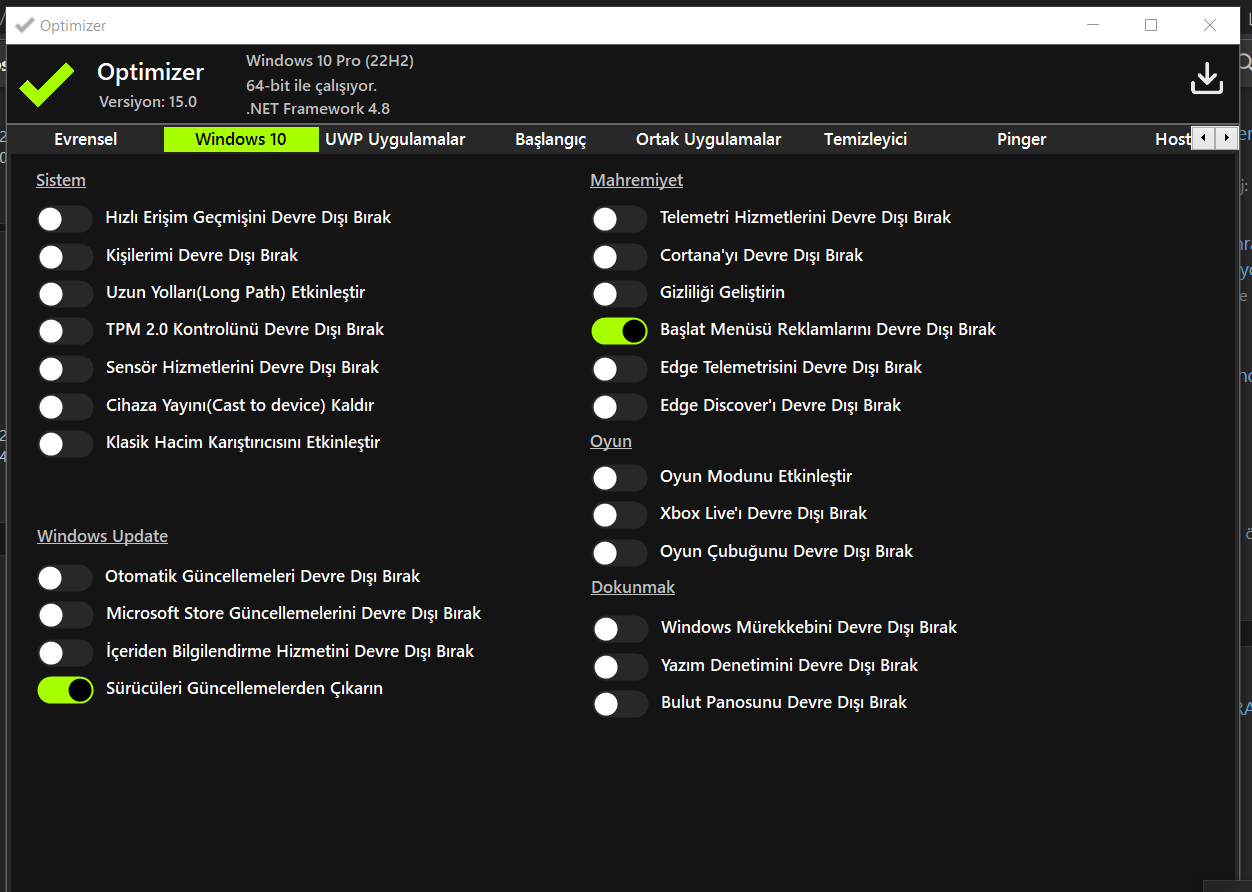Toggle Cortana'yı Devre Dışı Bırak switch
Viewport: 1252px width, 892px height.
click(x=619, y=256)
